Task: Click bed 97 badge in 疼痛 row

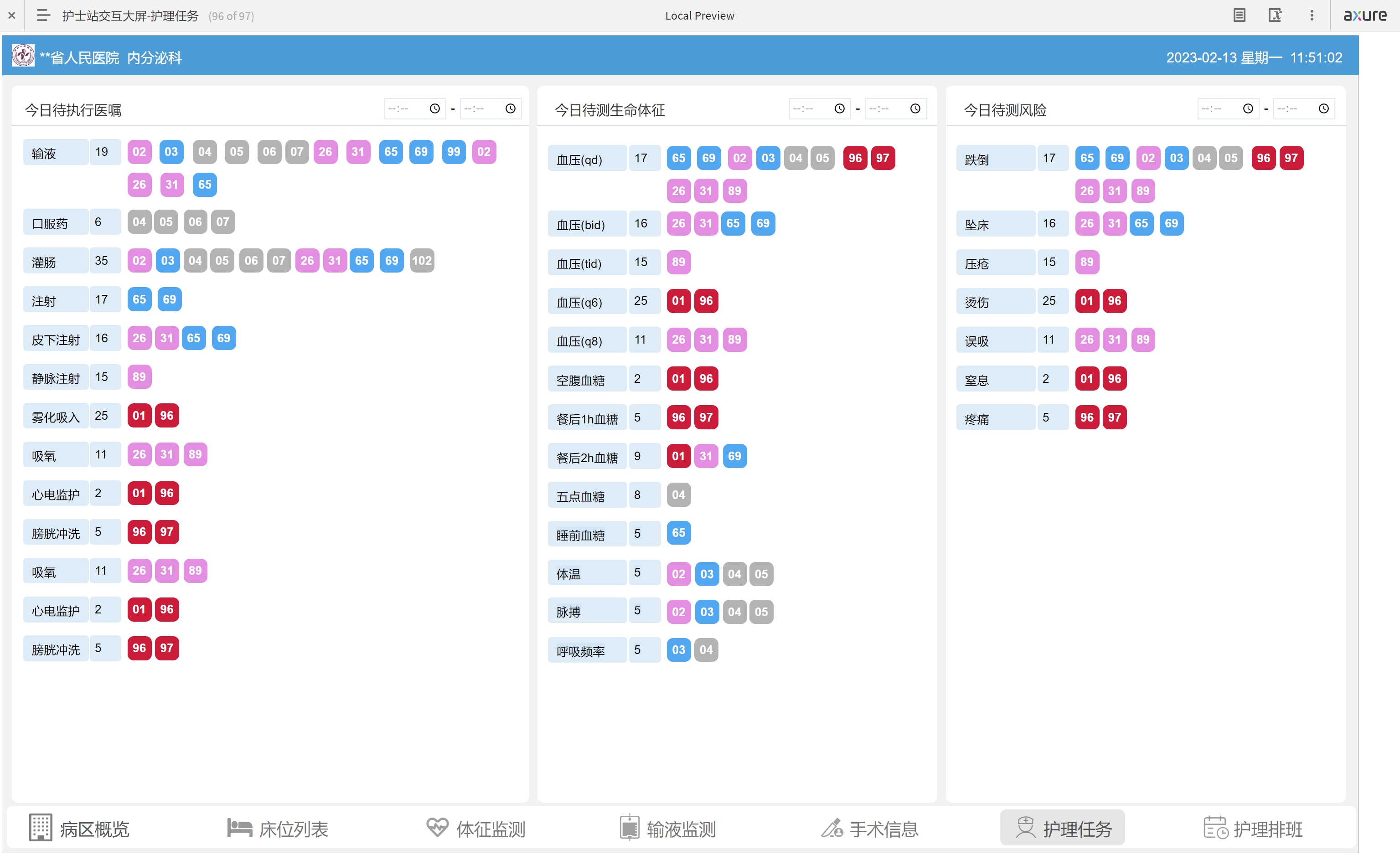Action: [x=1115, y=417]
